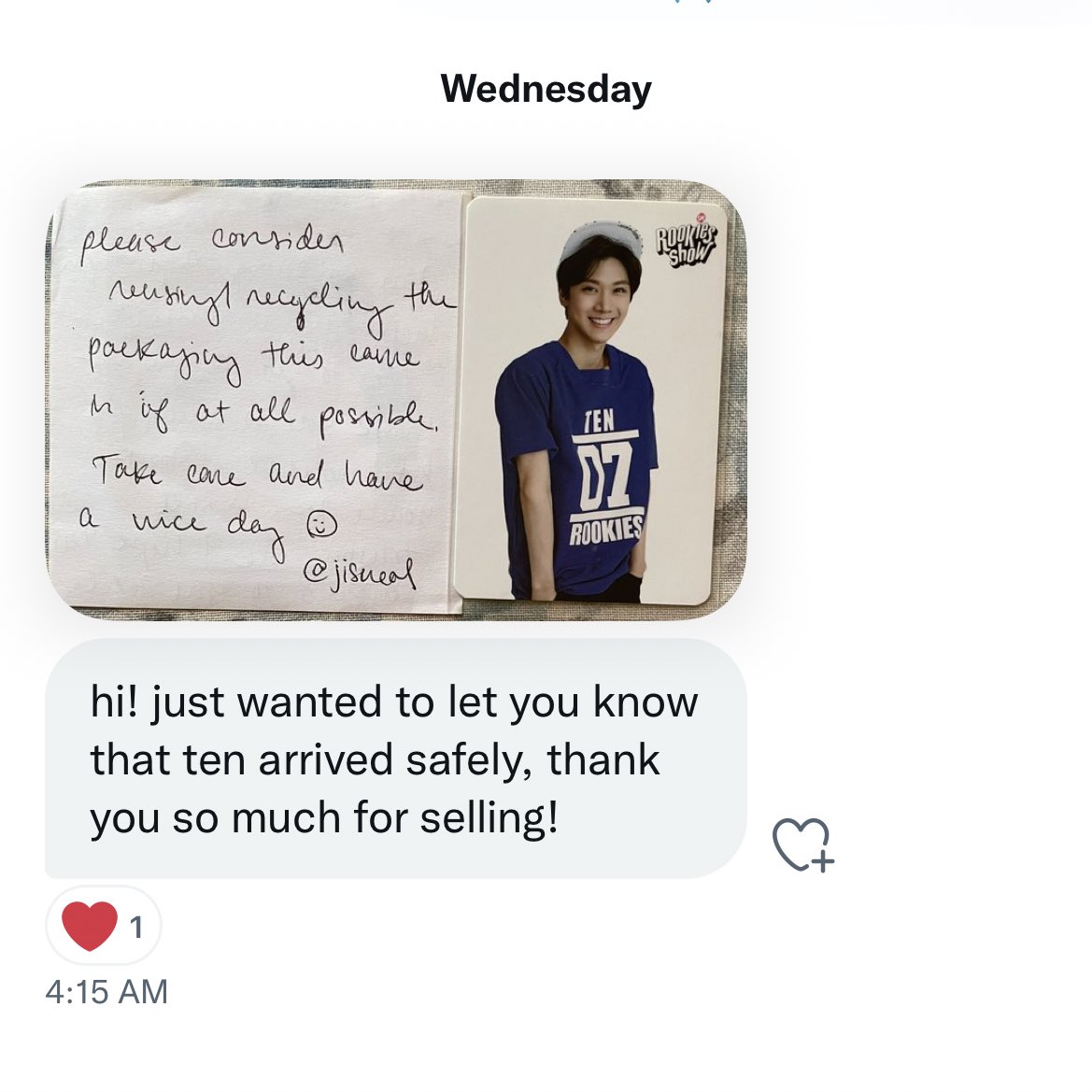
Task: Open the attached photo in the message
Action: pyautogui.click(x=396, y=400)
